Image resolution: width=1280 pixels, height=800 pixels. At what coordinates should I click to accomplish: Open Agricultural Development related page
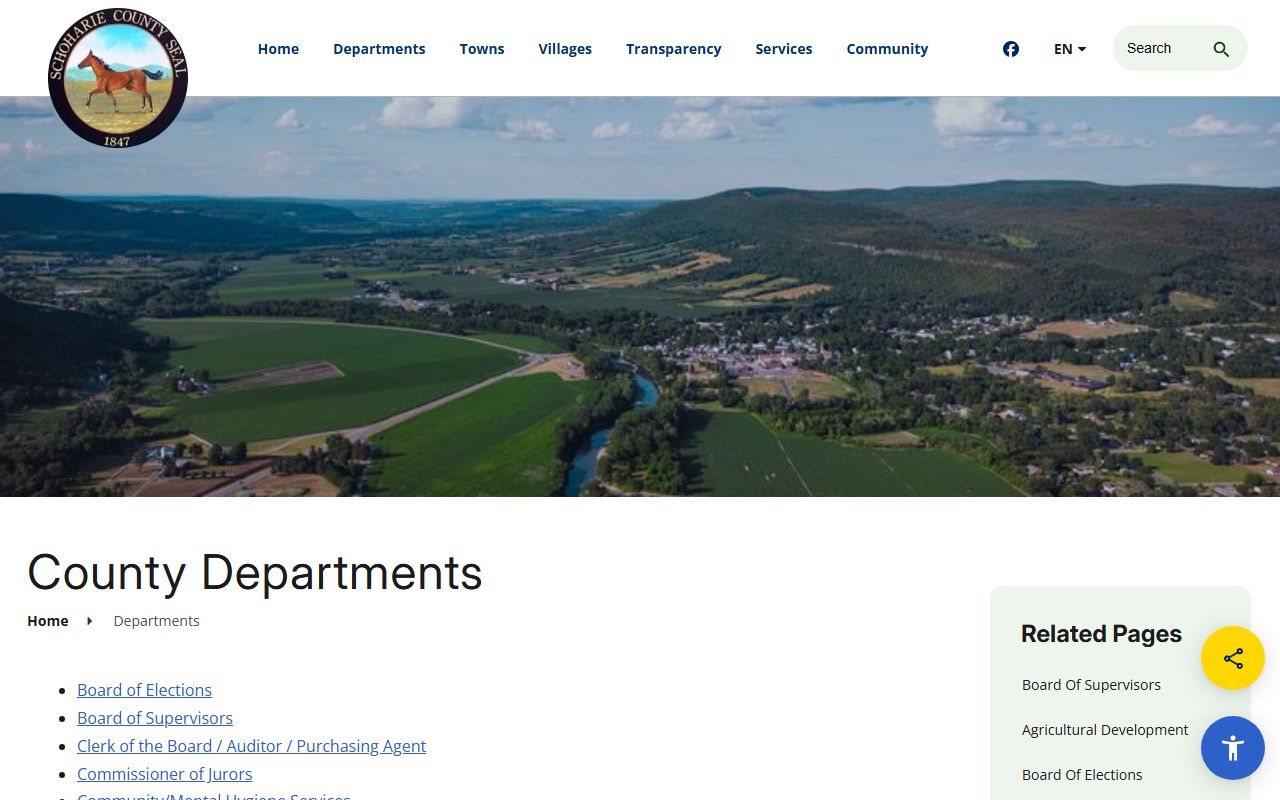[1105, 730]
